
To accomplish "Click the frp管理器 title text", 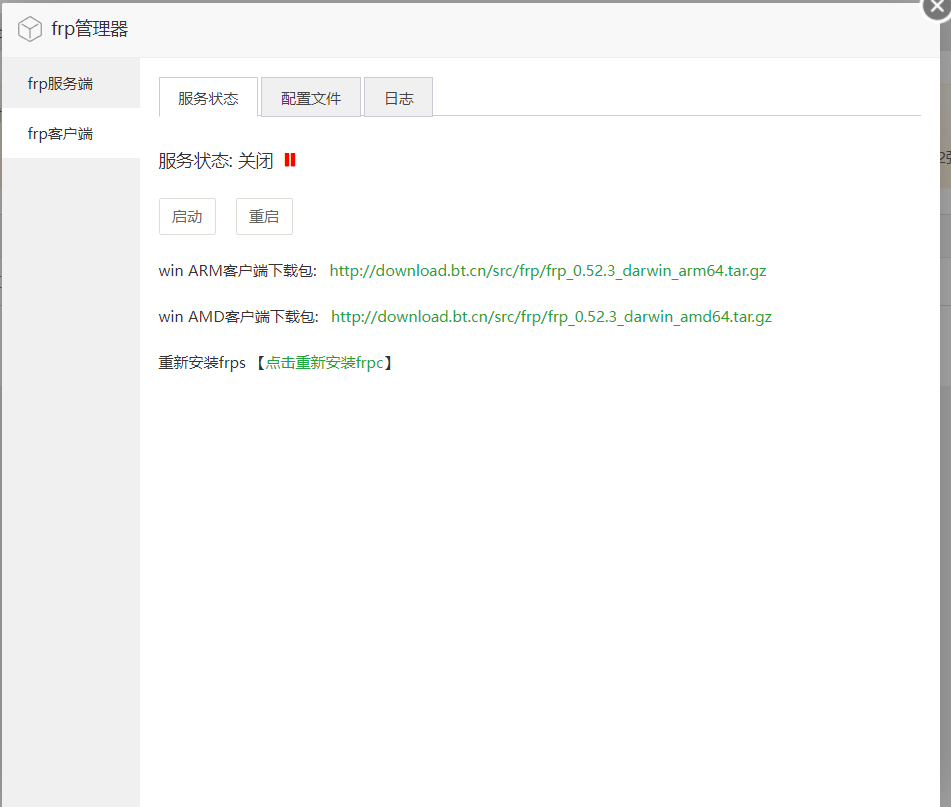I will 90,29.
